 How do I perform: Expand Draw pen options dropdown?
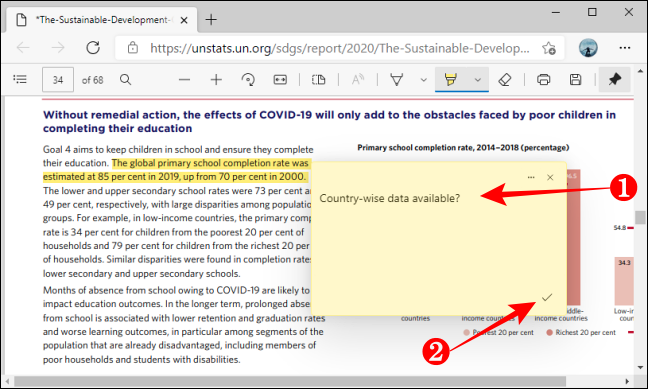[x=424, y=80]
